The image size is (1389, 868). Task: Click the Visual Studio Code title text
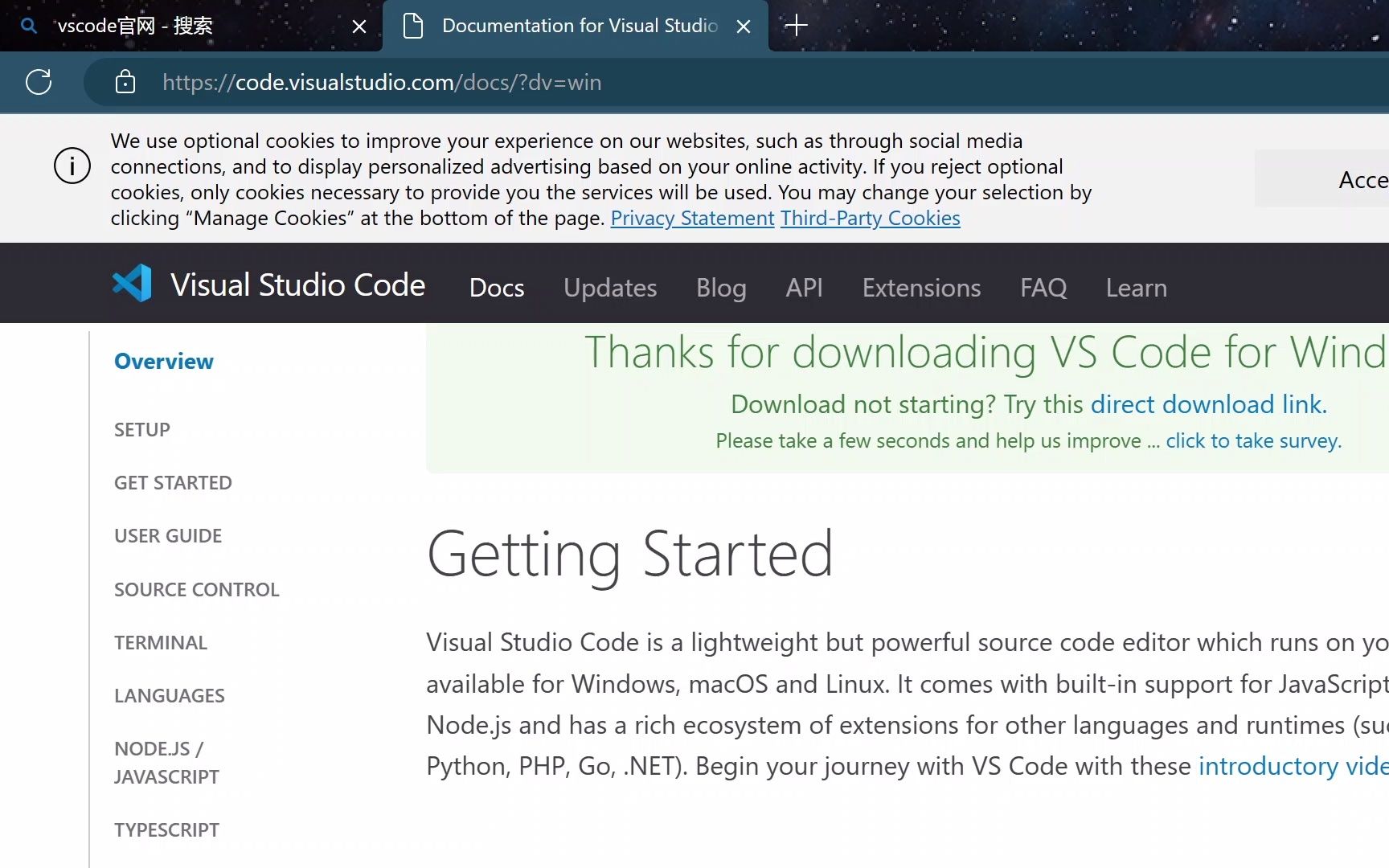click(298, 285)
